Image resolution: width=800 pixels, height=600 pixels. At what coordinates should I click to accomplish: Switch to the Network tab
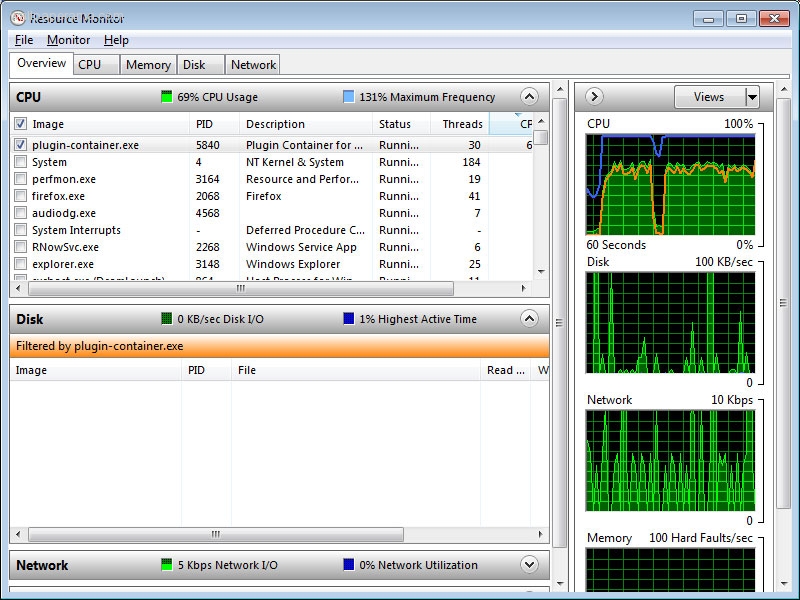pyautogui.click(x=253, y=65)
